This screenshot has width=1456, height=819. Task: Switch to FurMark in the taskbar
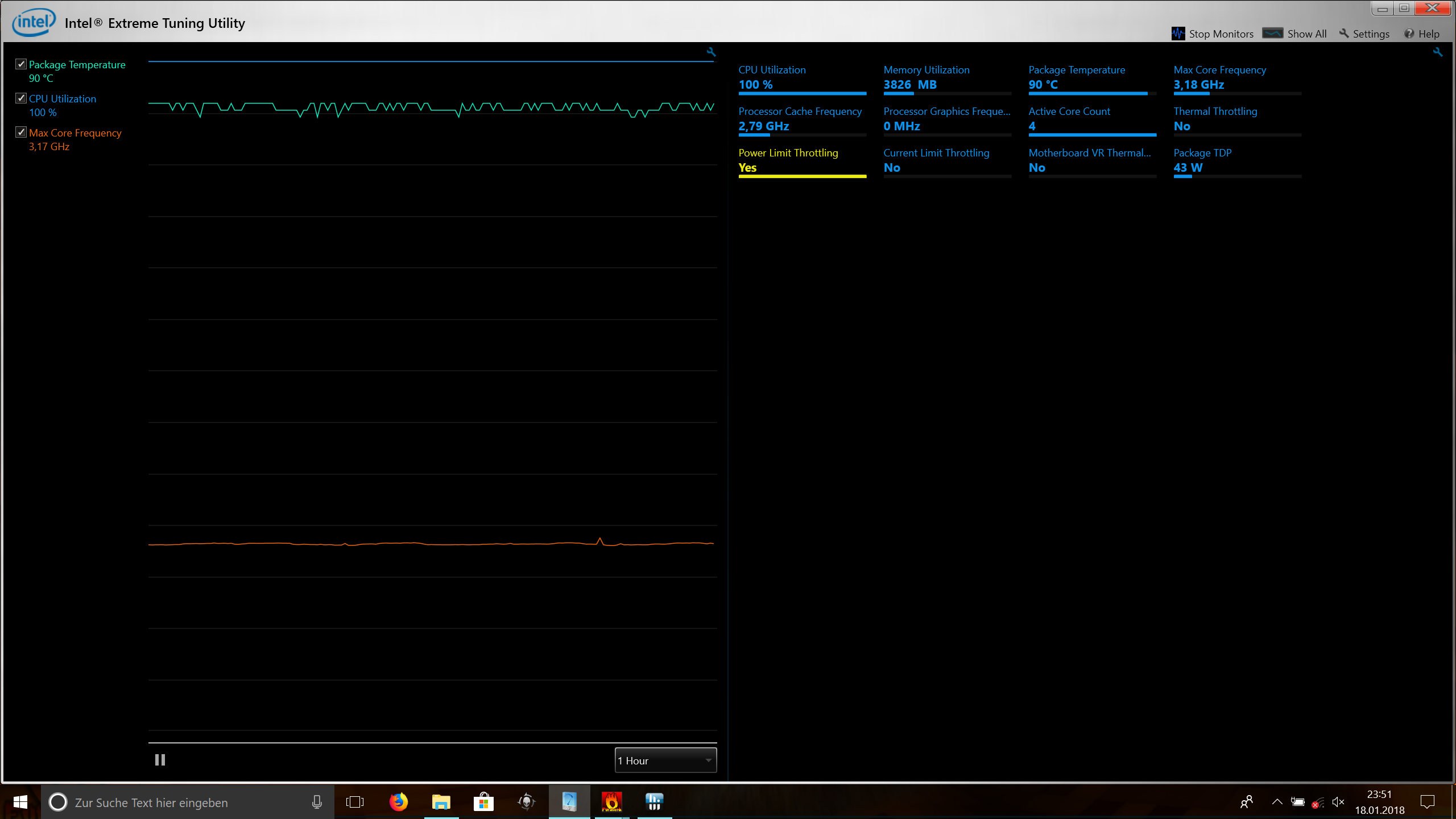pos(612,802)
